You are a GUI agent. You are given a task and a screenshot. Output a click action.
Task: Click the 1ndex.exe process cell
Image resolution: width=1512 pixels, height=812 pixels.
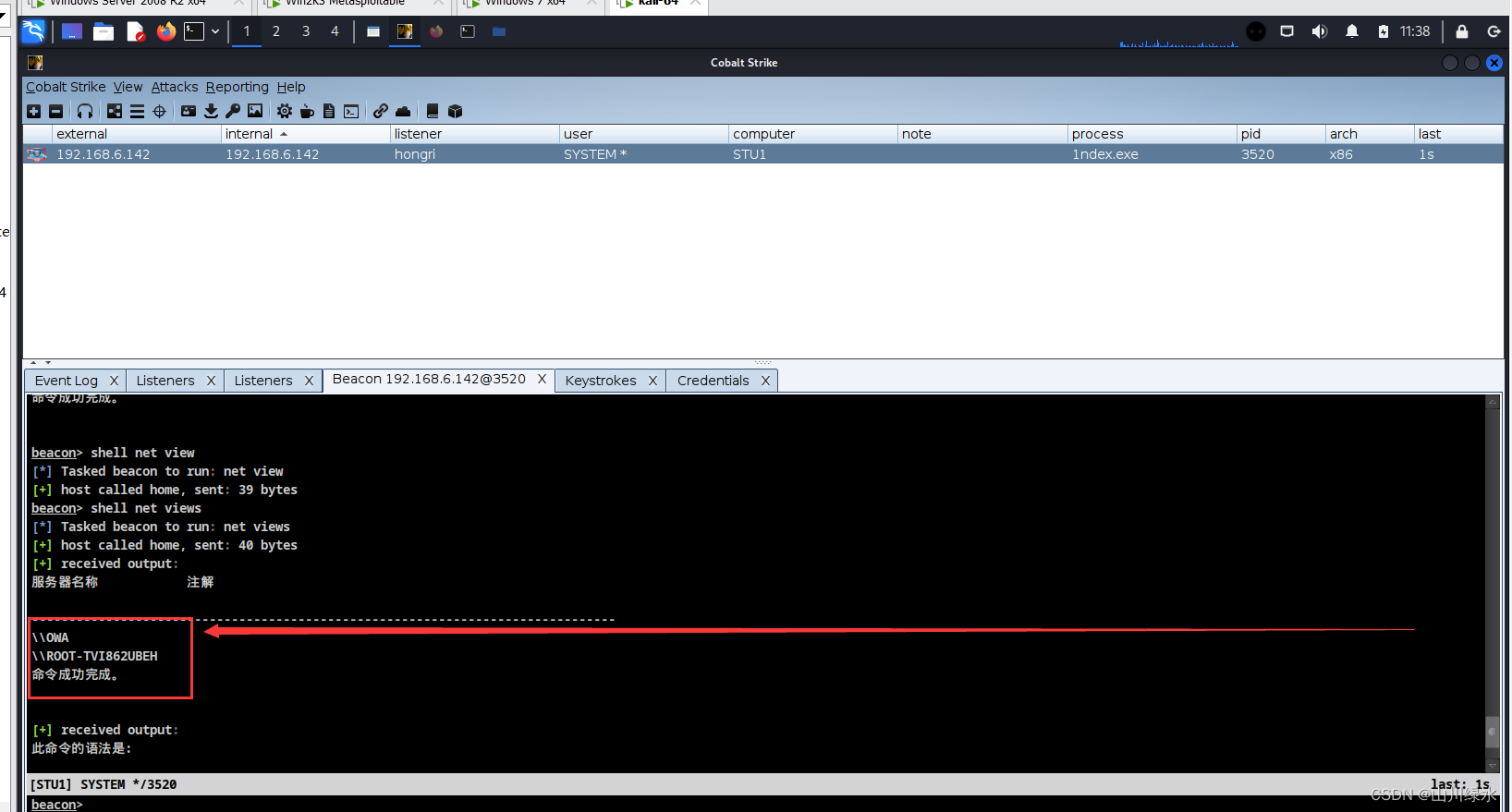click(1152, 154)
